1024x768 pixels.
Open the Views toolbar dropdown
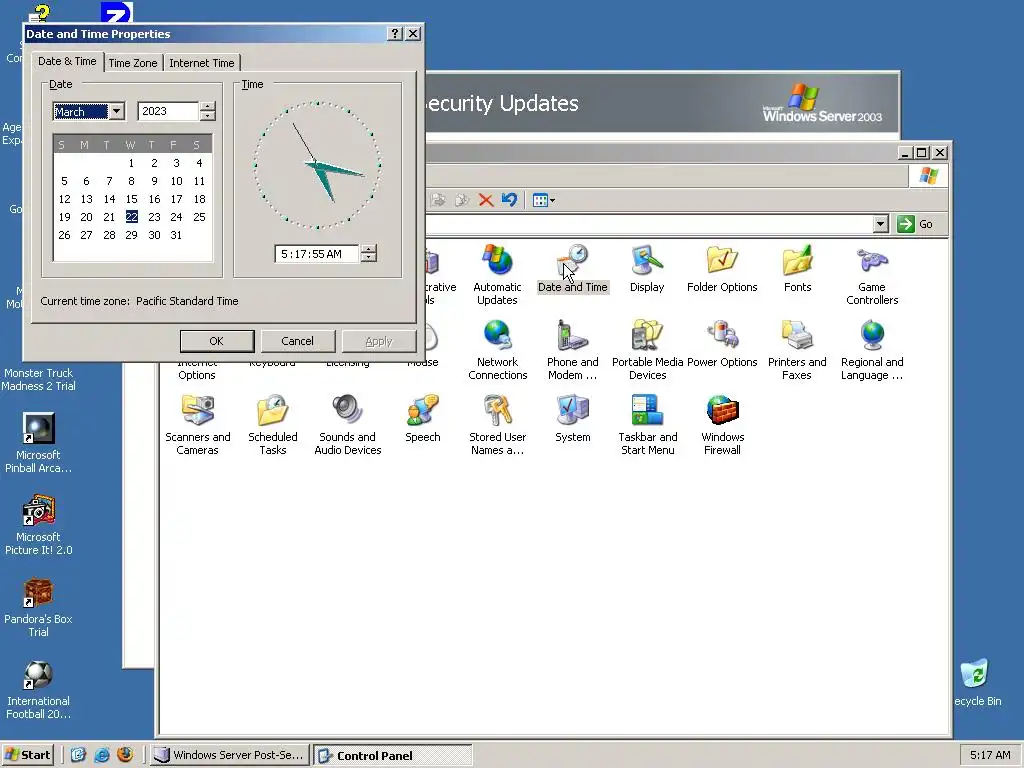pyautogui.click(x=543, y=200)
